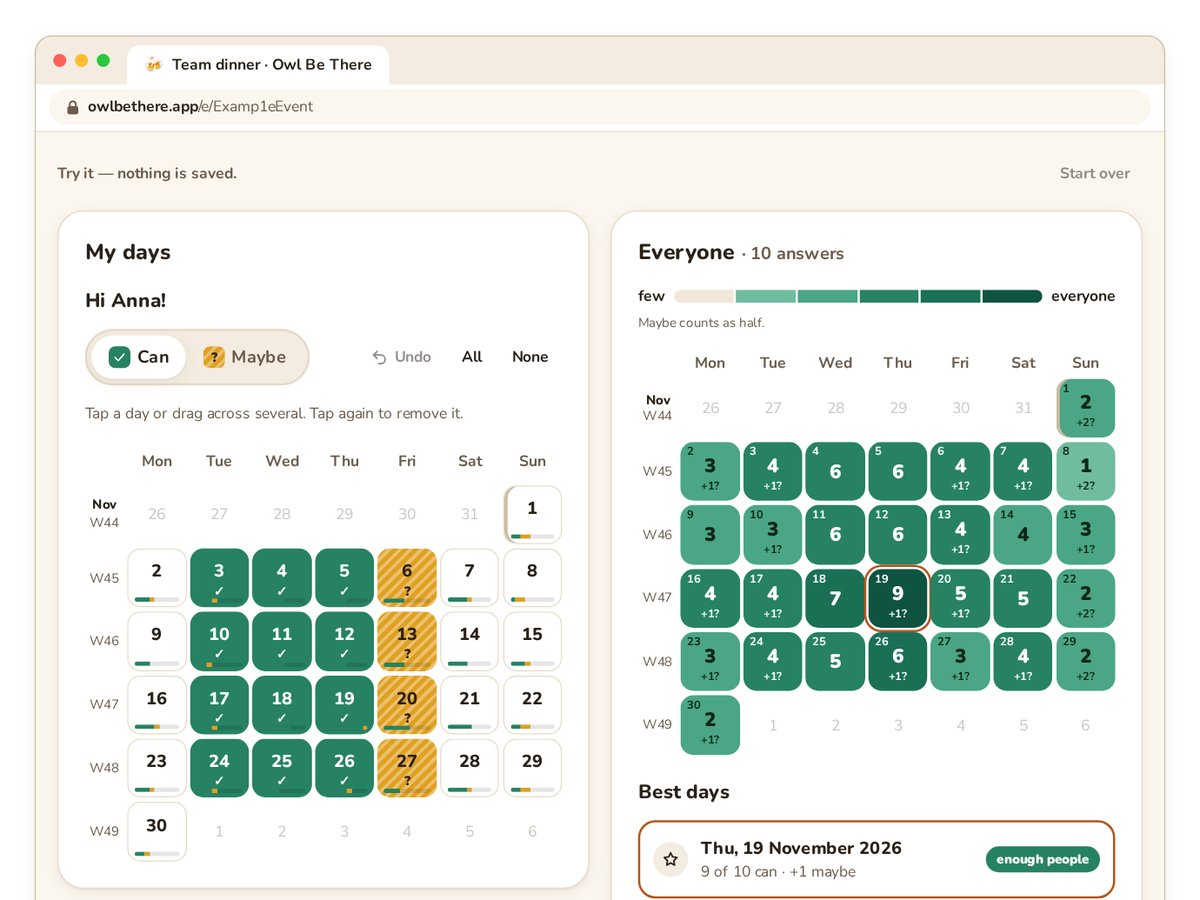Click the 12th cell in the Everyone calendar
This screenshot has height=900, width=1200.
pyautogui.click(x=898, y=535)
